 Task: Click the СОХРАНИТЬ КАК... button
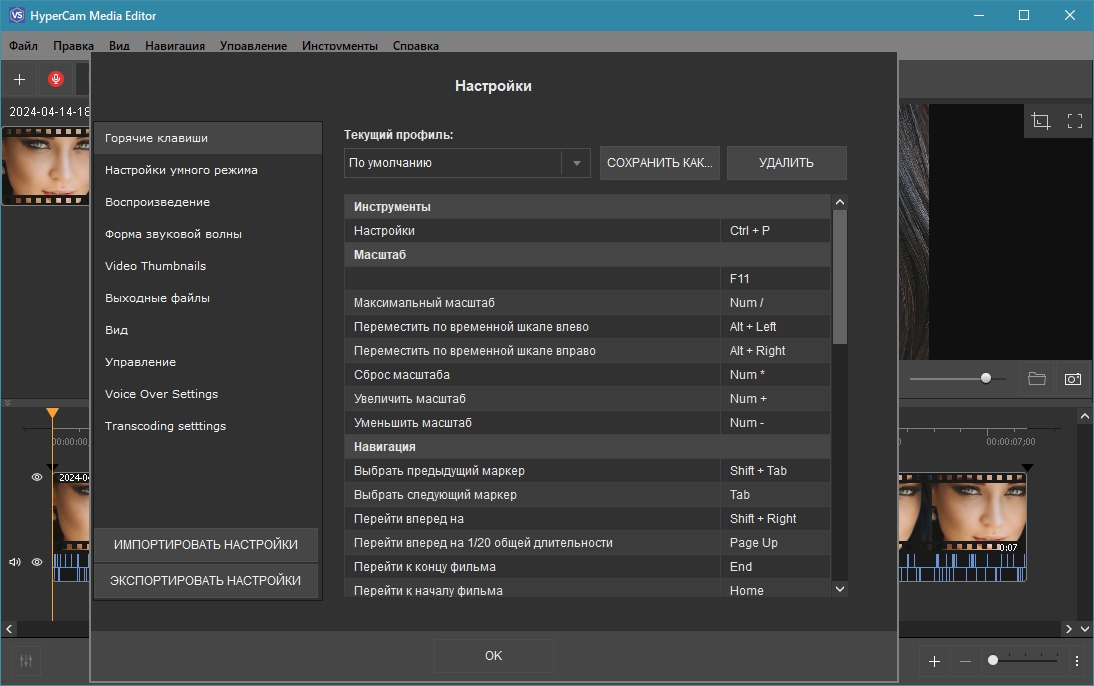click(x=659, y=163)
